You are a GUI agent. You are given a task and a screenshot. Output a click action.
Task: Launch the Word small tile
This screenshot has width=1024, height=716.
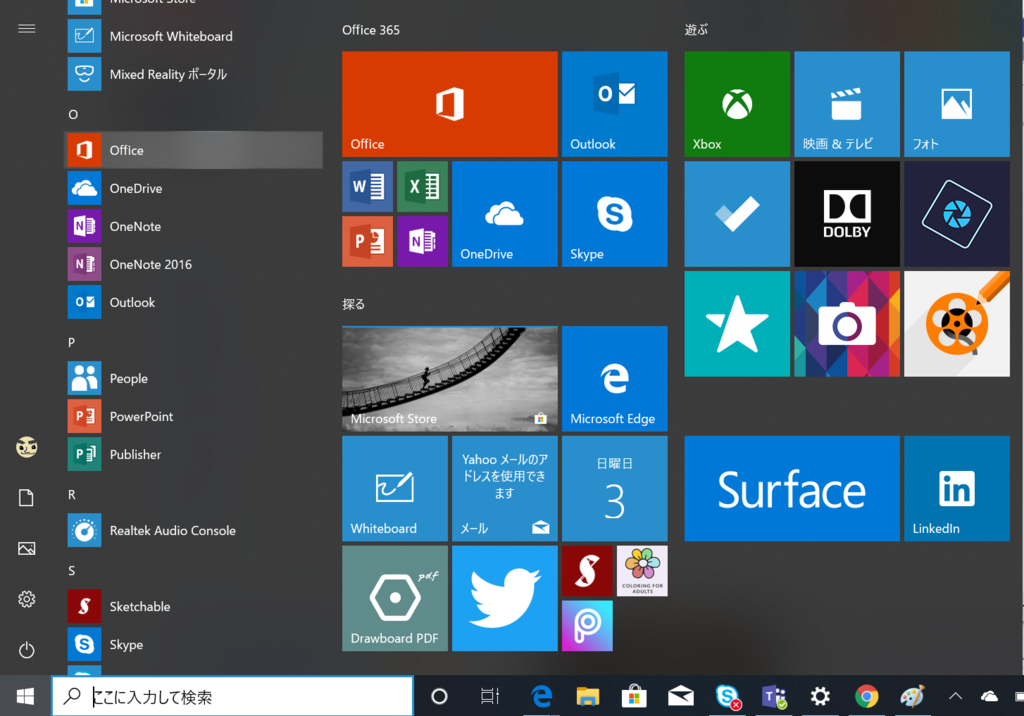click(x=368, y=187)
